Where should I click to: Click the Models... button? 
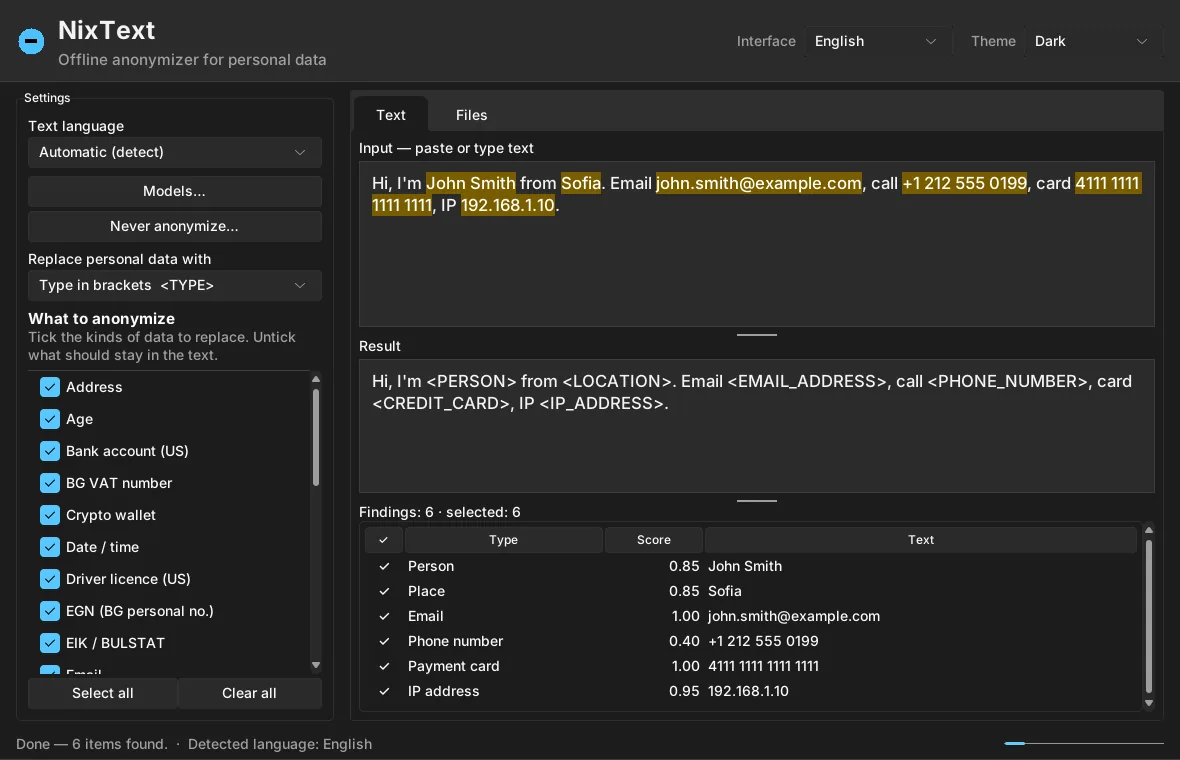175,191
